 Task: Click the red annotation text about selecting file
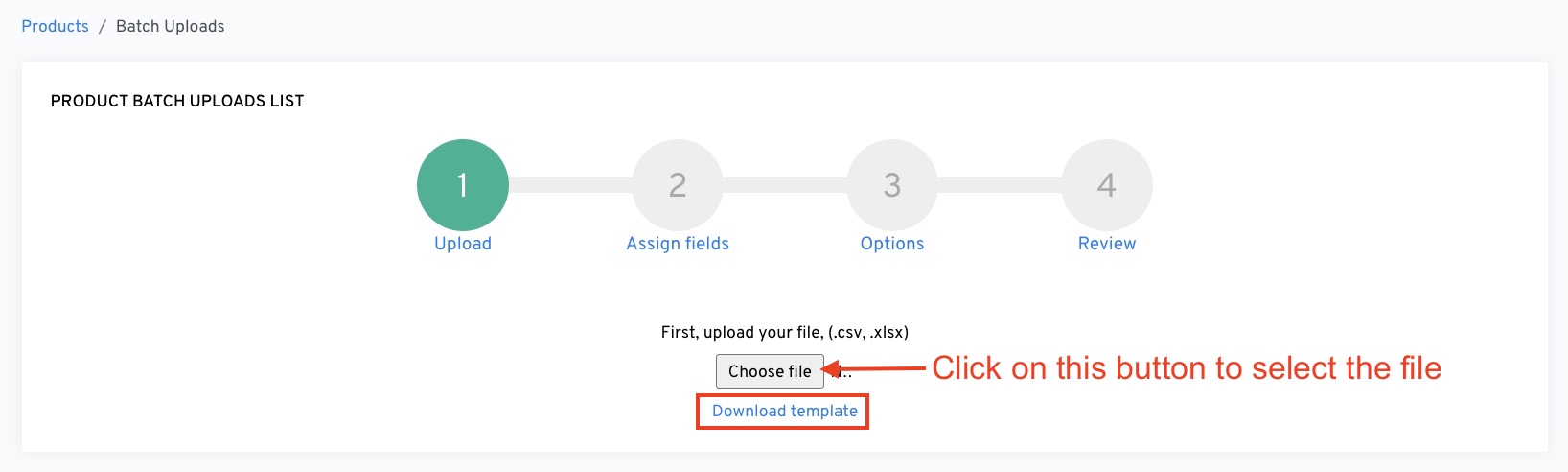point(1187,368)
